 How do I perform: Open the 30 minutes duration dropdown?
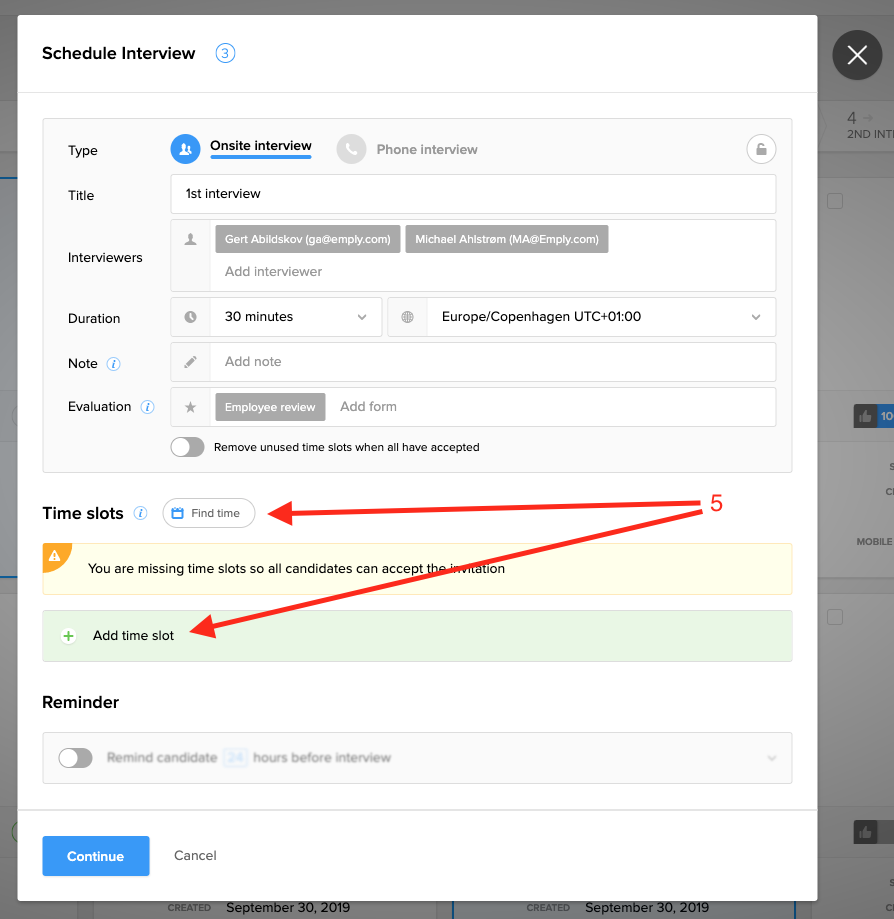pos(295,317)
